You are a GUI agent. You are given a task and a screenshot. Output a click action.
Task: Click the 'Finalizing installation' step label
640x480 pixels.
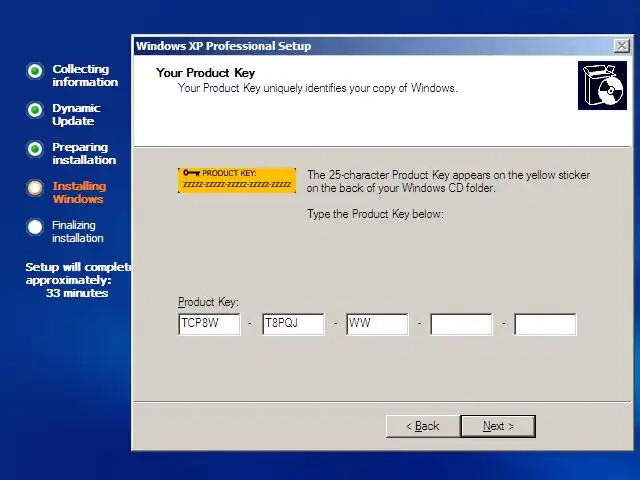(x=78, y=231)
